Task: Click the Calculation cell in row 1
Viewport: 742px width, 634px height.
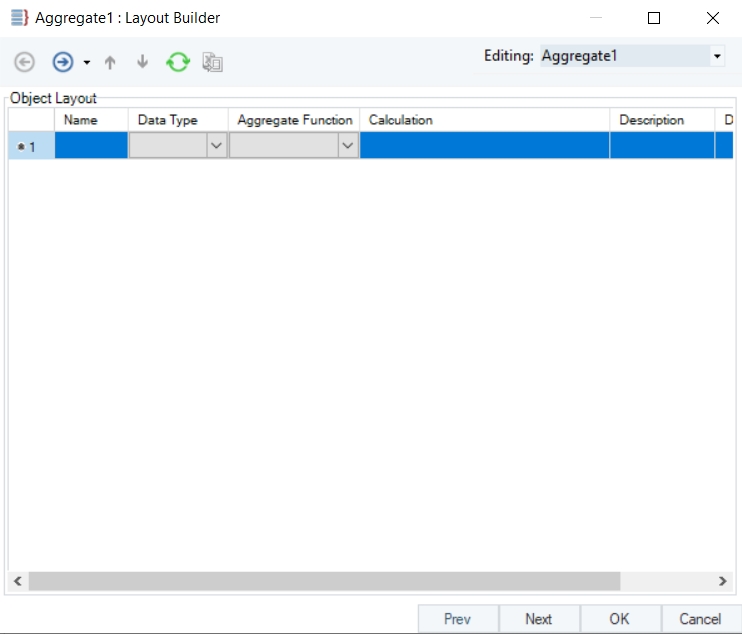Action: (484, 146)
